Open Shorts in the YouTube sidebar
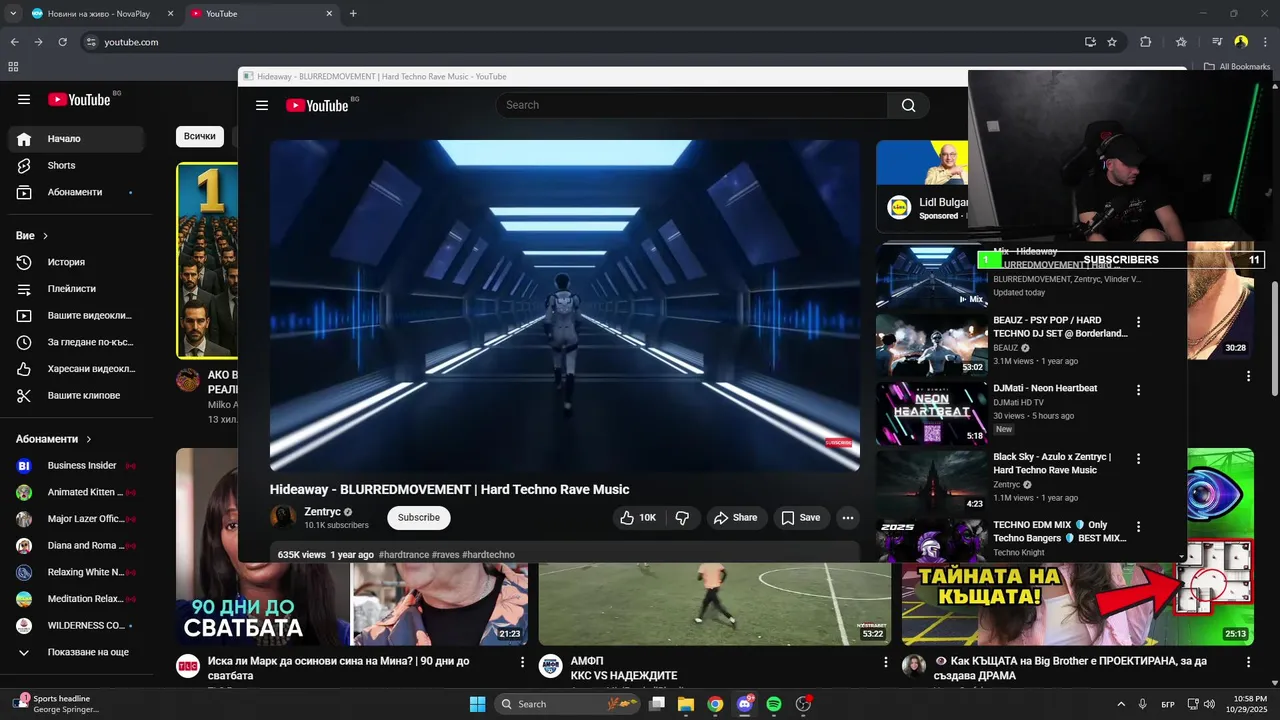Screen dimensions: 1280x720 coord(76,166)
